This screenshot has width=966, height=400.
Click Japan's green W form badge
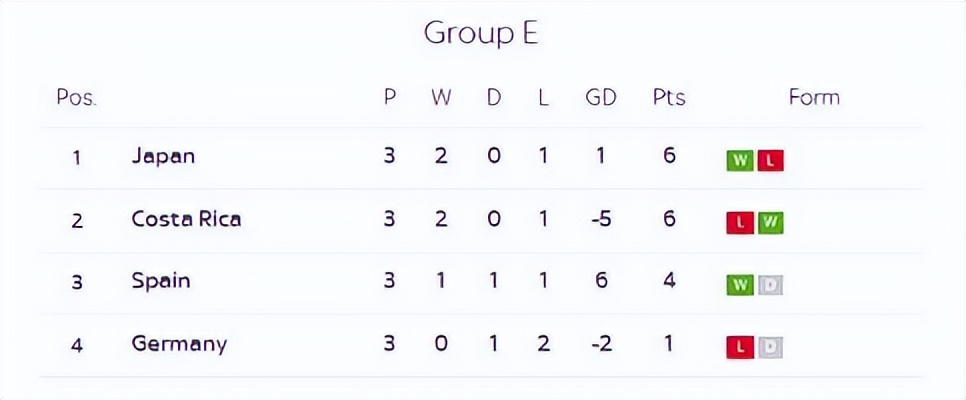[x=739, y=160]
